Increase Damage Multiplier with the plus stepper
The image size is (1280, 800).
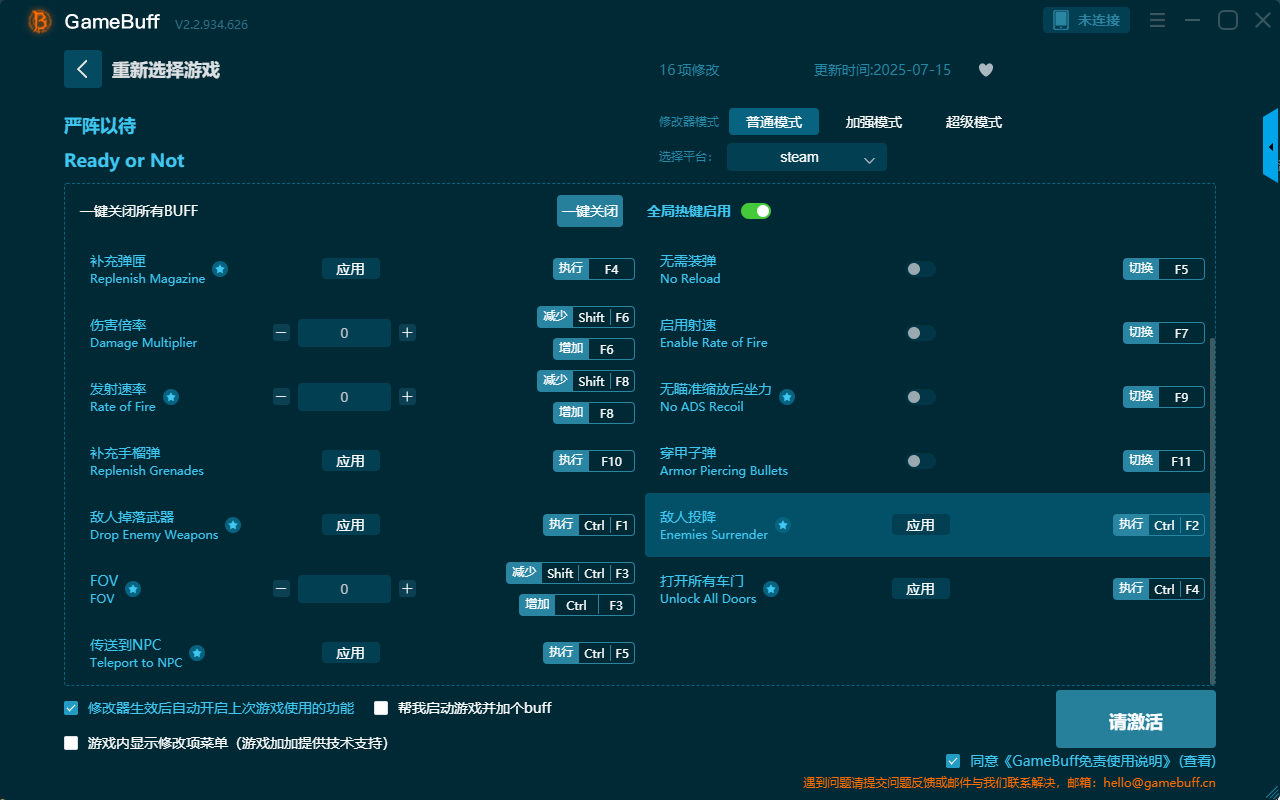(407, 332)
